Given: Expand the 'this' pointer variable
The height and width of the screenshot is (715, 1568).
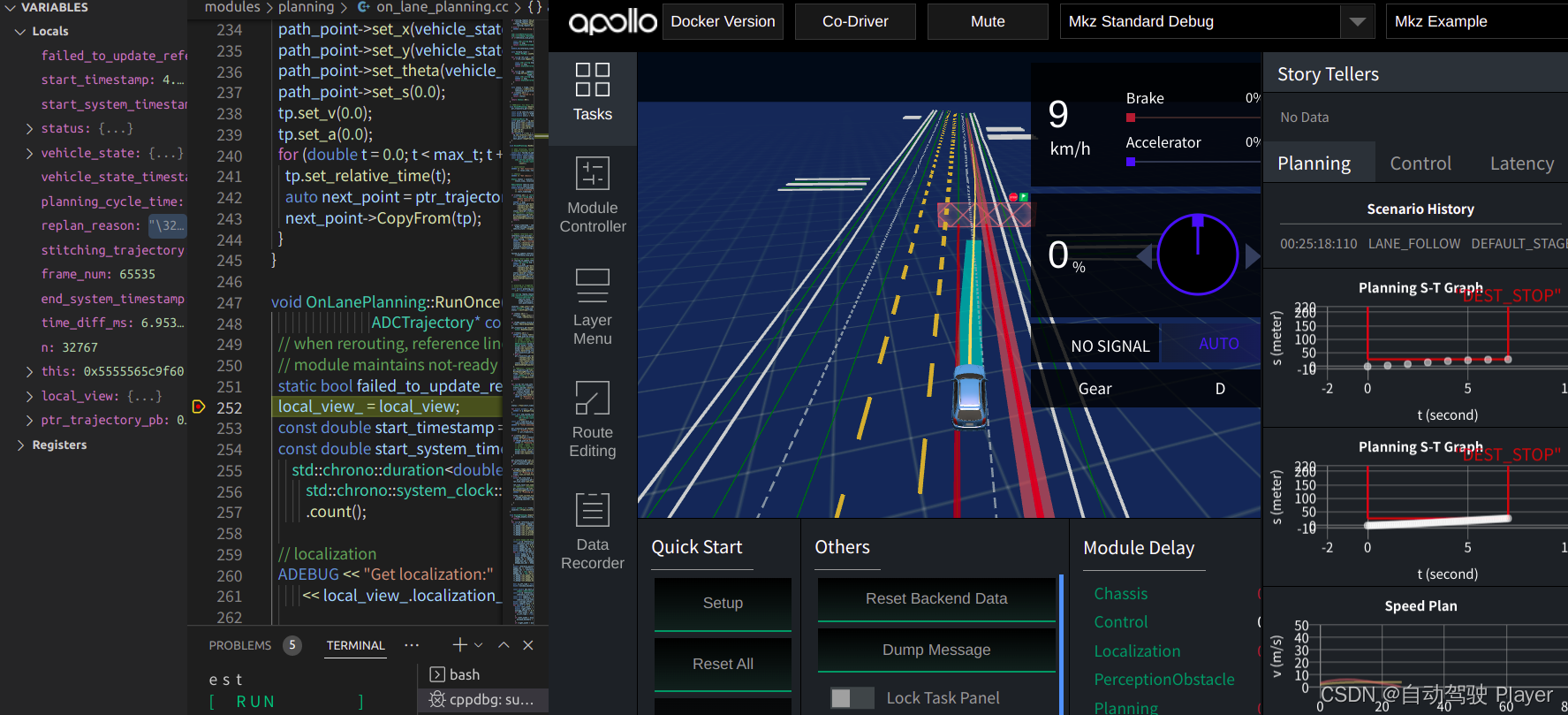Looking at the screenshot, I should click(30, 371).
